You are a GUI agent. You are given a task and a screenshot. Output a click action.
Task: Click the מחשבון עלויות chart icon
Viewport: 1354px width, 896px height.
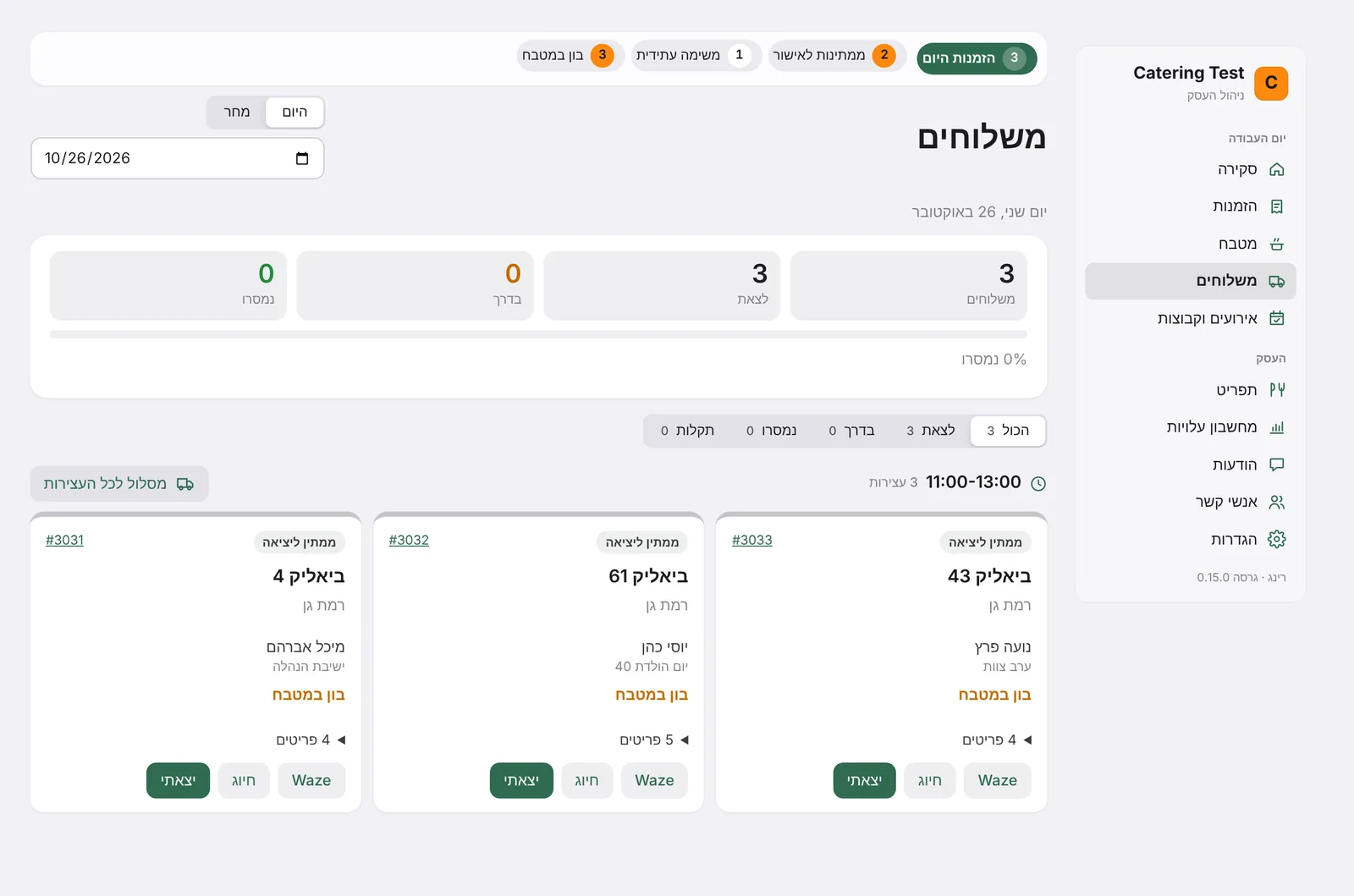pyautogui.click(x=1277, y=427)
